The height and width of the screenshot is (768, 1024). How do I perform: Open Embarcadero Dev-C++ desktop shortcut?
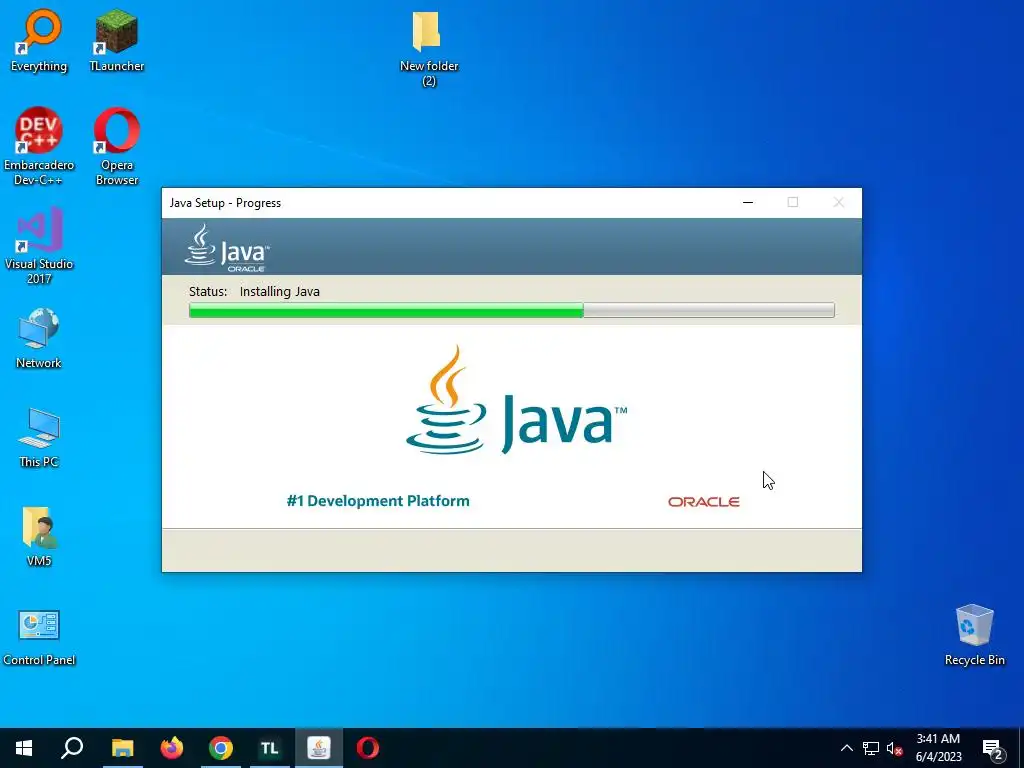click(39, 146)
